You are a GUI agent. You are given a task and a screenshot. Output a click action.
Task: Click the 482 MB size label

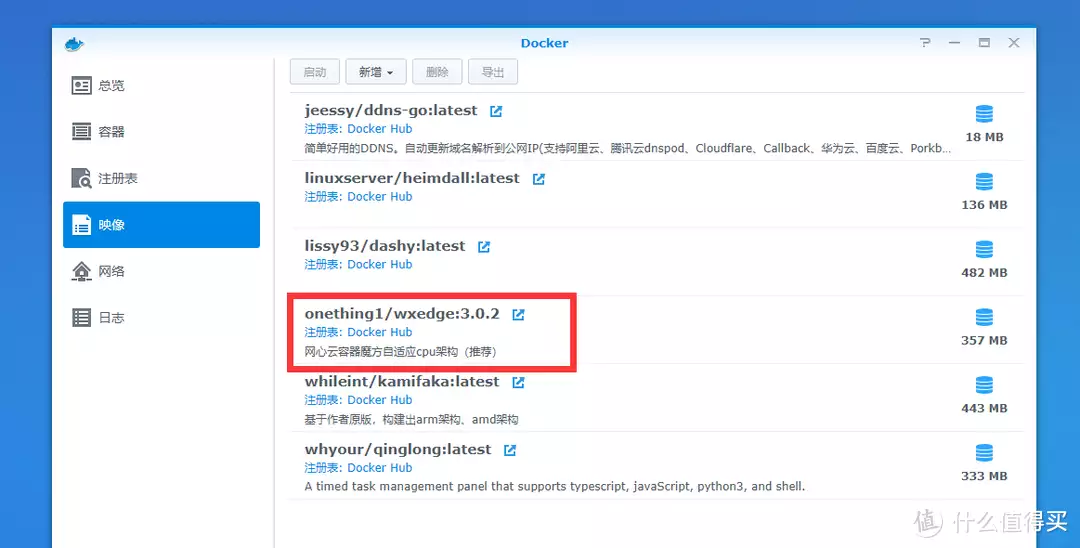click(x=984, y=273)
